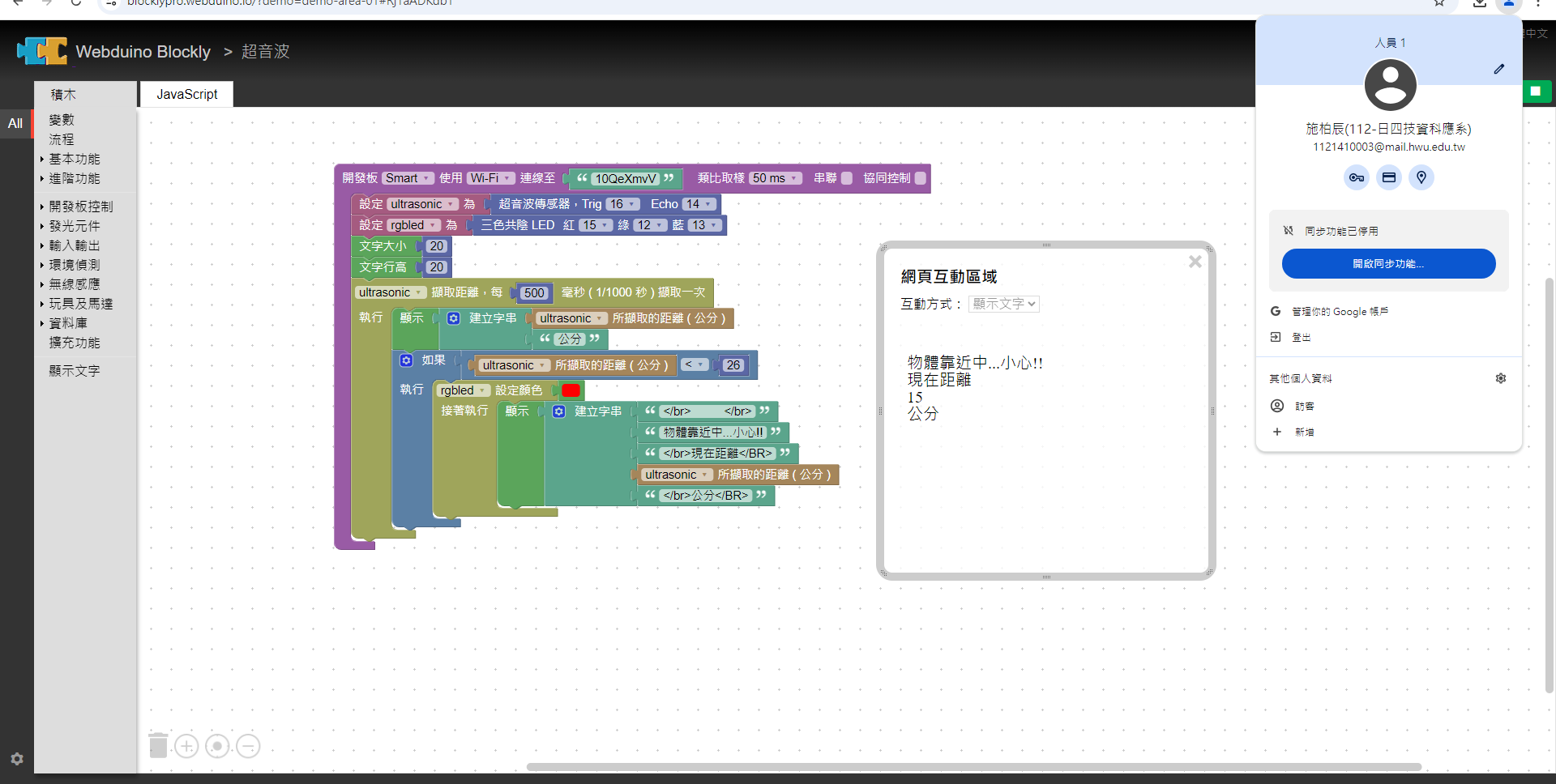Close the 網頁互動區域 panel
Viewport: 1556px width, 784px height.
(x=1195, y=262)
